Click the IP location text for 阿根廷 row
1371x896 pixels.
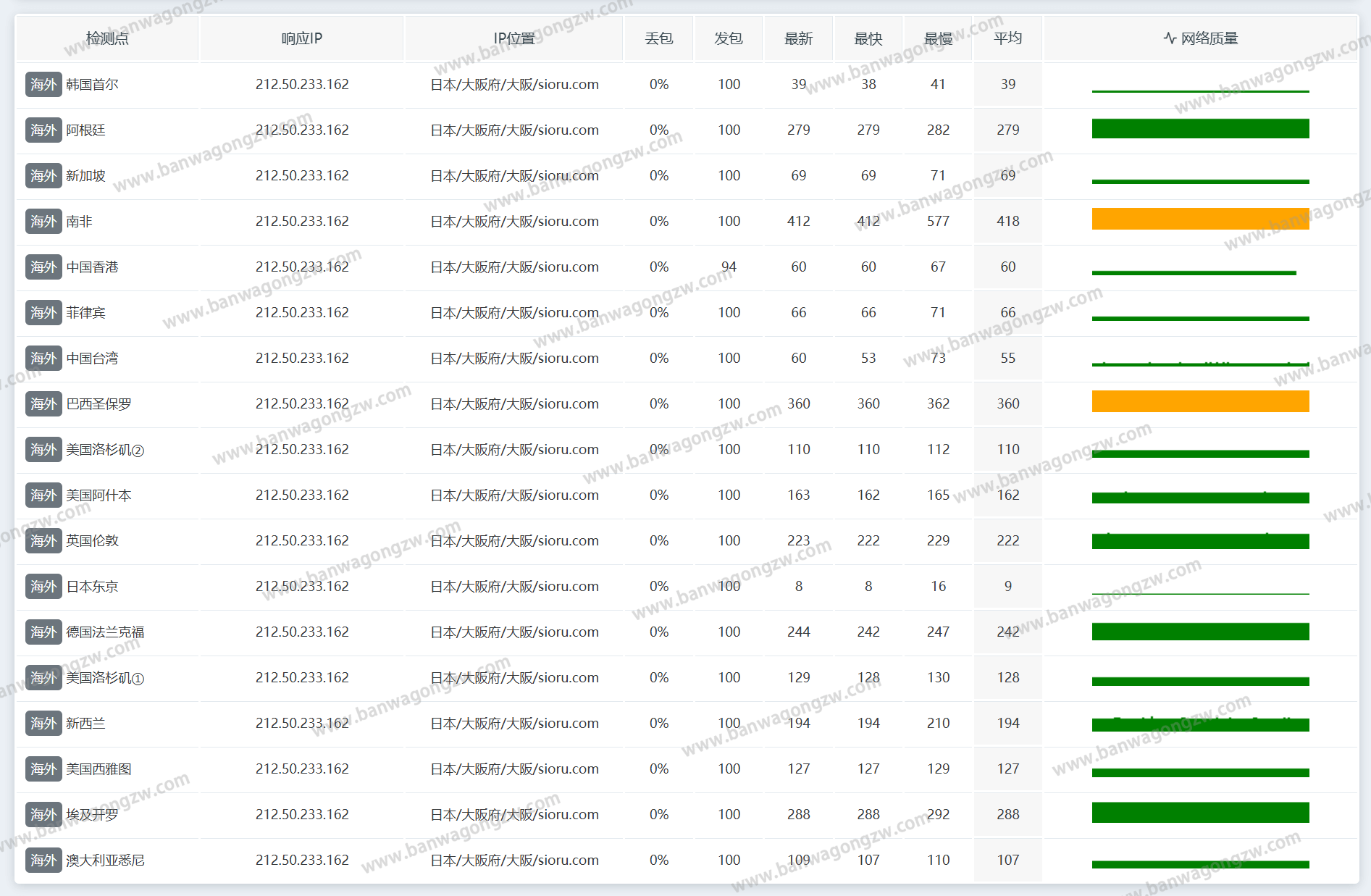pyautogui.click(x=514, y=130)
